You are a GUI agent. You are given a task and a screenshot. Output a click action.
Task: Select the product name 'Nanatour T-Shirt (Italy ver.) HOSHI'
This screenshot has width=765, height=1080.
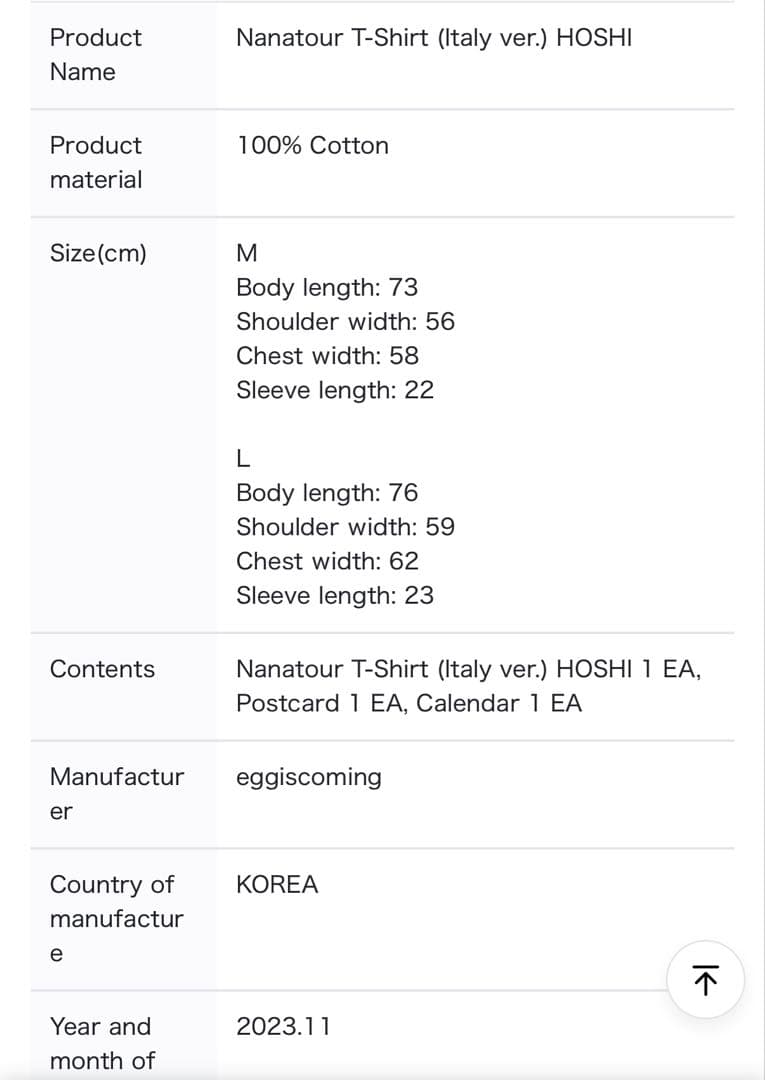434,38
